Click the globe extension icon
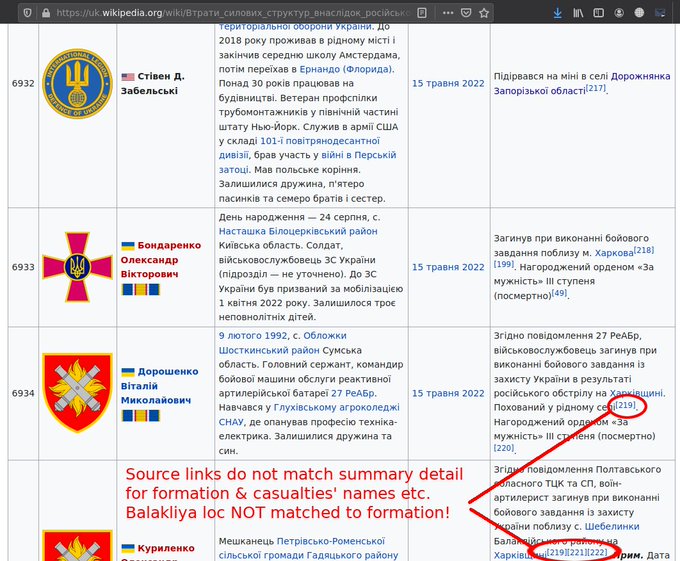 [x=639, y=13]
